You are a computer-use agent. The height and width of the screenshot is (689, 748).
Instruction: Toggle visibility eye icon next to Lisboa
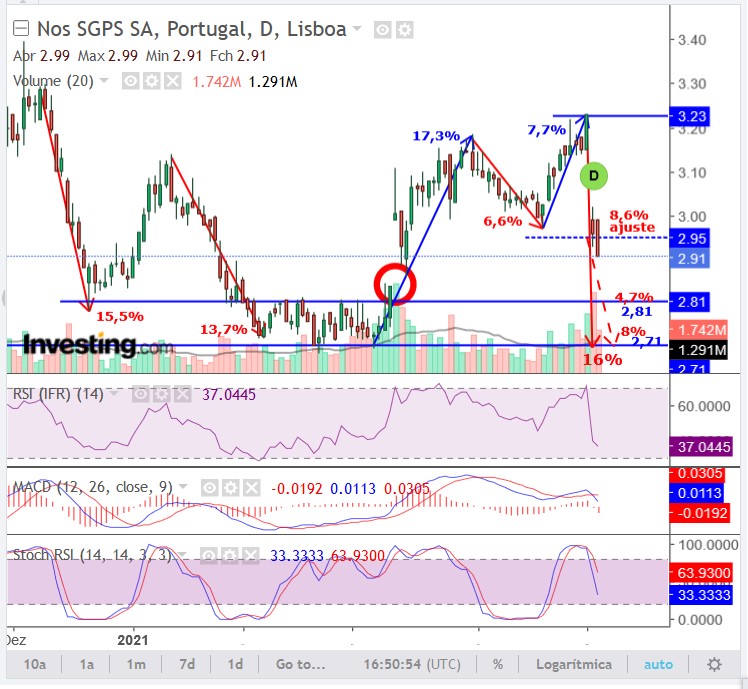pos(382,30)
